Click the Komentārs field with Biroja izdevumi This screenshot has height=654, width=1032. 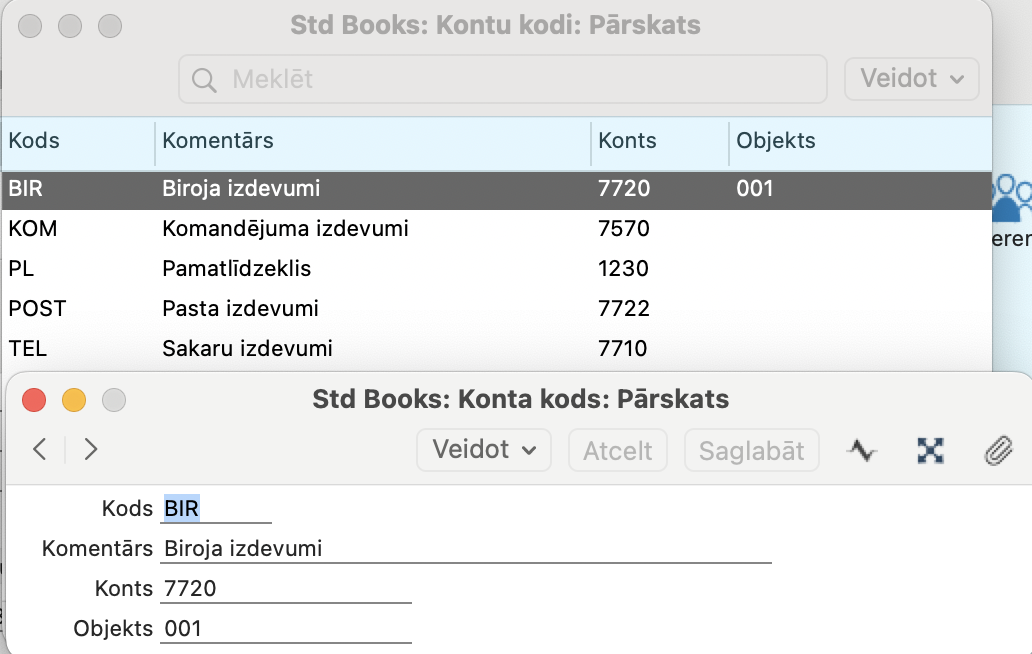[x=466, y=549]
